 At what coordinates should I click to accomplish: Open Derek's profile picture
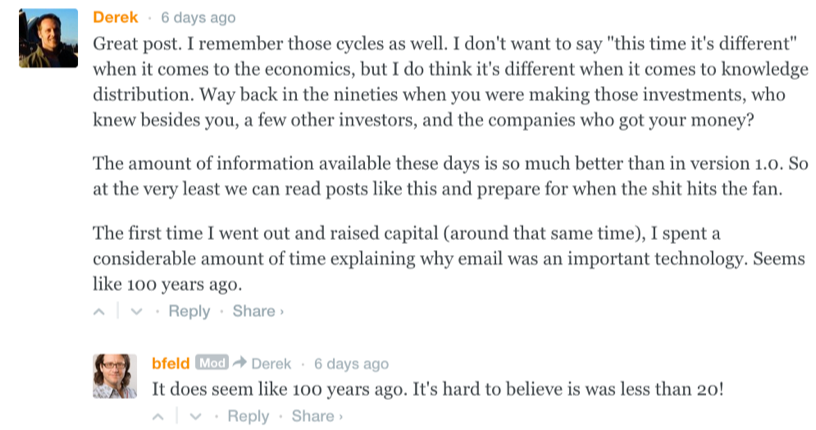(x=49, y=39)
